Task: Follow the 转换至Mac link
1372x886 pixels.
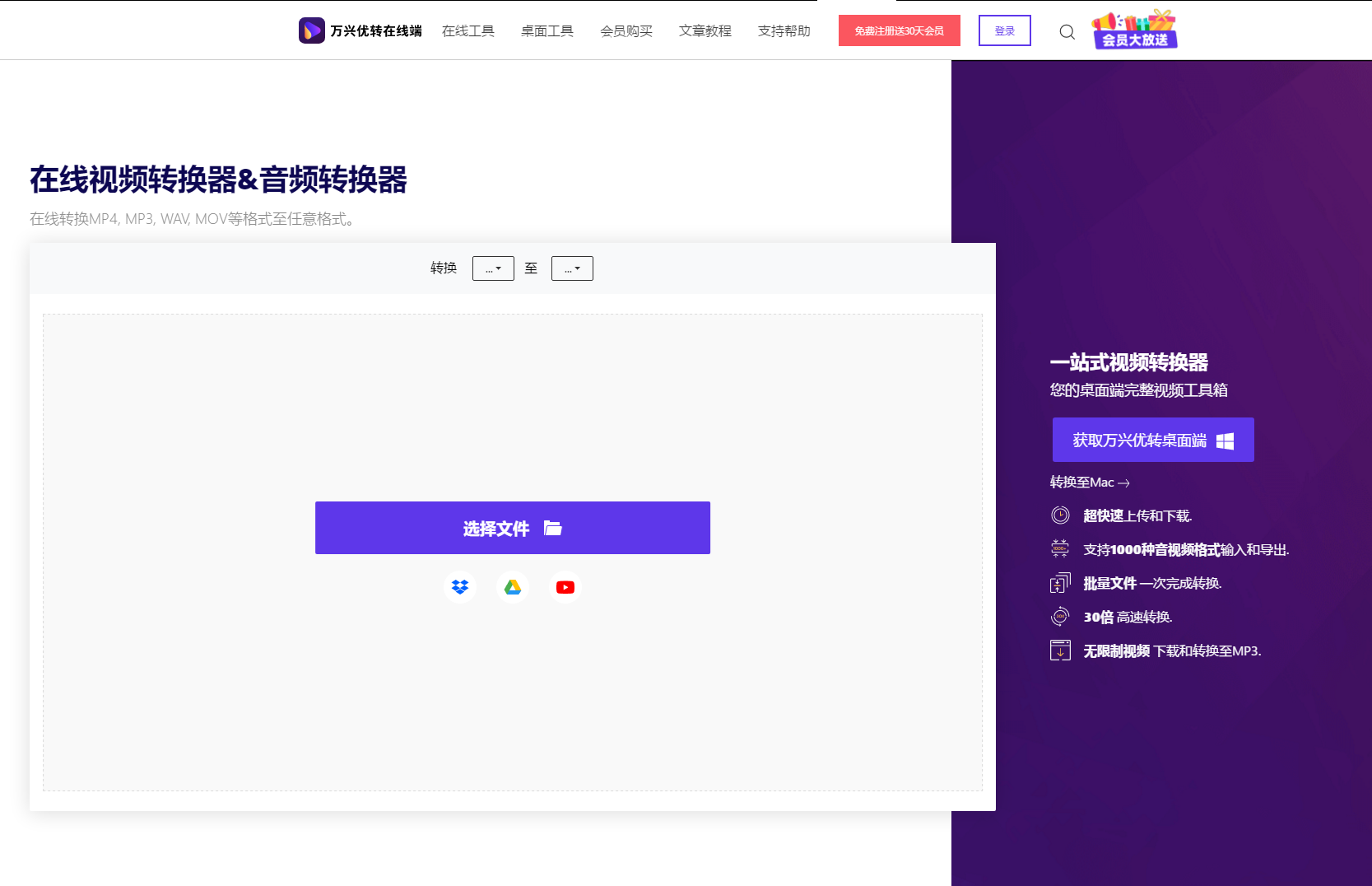Action: (1088, 483)
